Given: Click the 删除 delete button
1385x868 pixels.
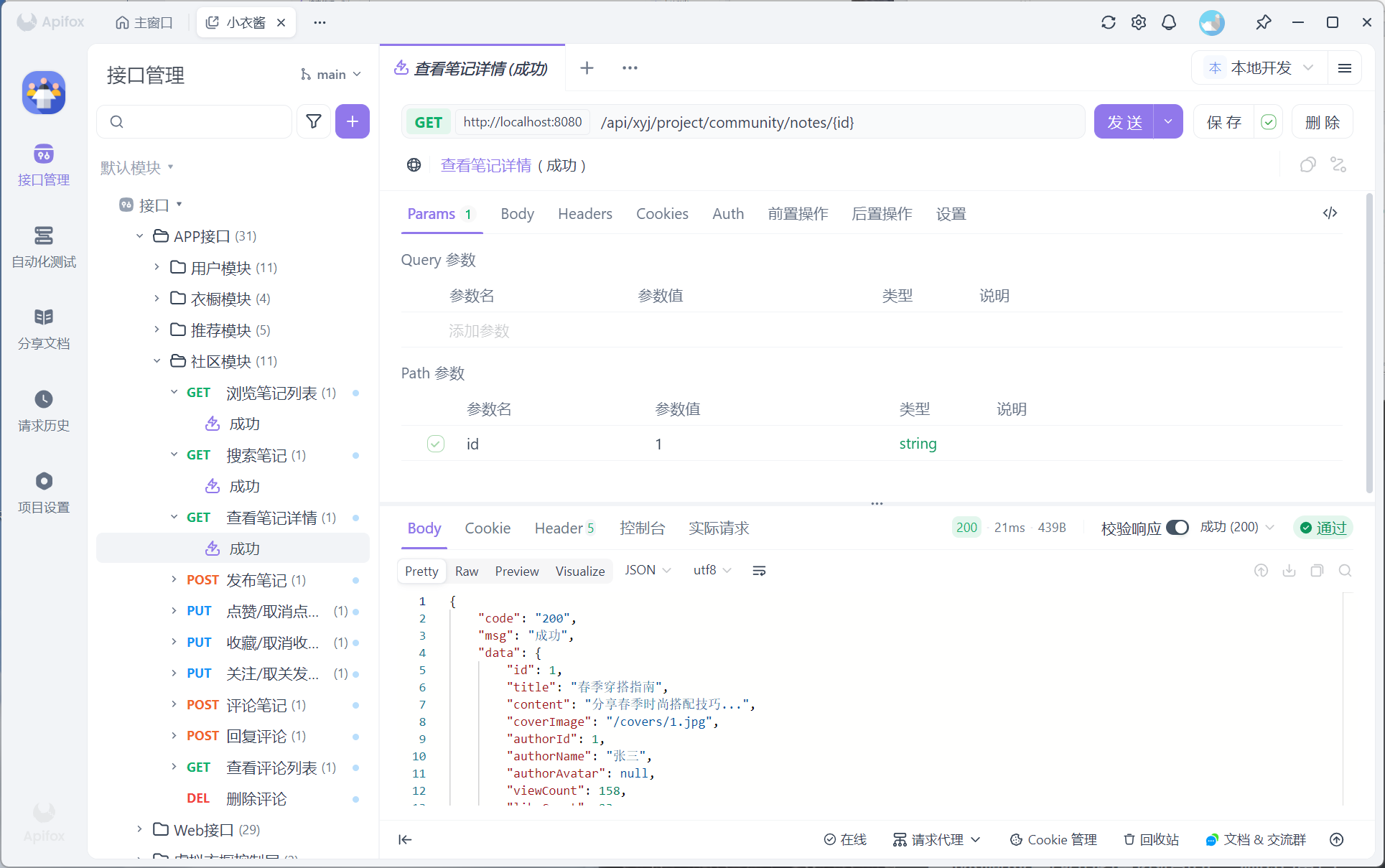Looking at the screenshot, I should pyautogui.click(x=1322, y=122).
